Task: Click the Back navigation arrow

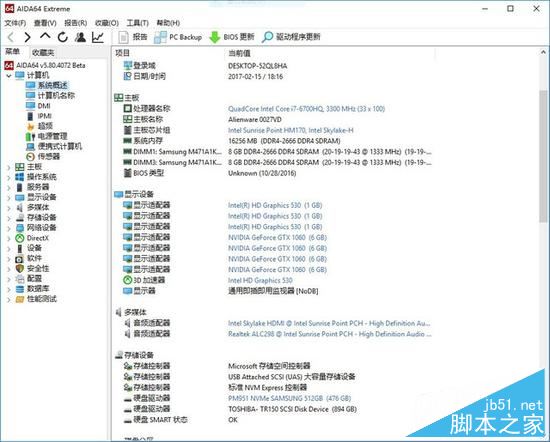Action: pos(11,37)
